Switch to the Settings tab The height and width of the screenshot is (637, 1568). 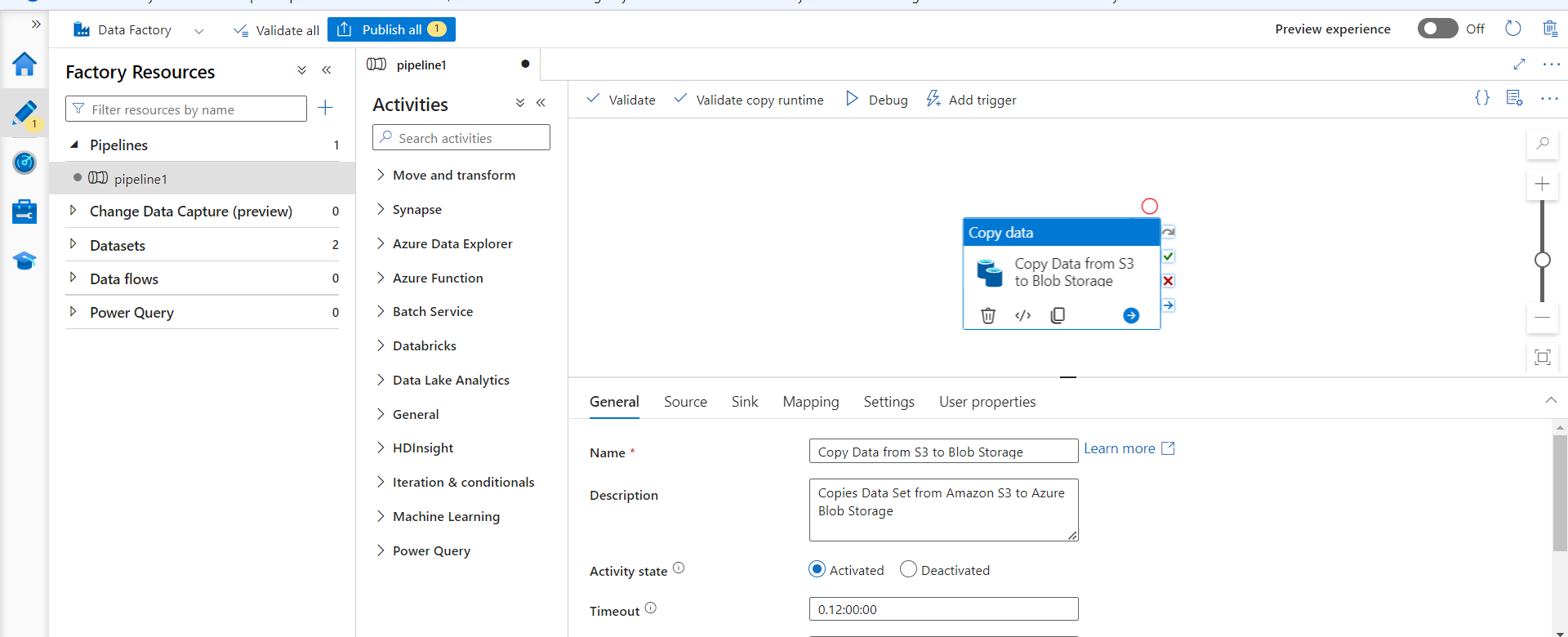889,402
